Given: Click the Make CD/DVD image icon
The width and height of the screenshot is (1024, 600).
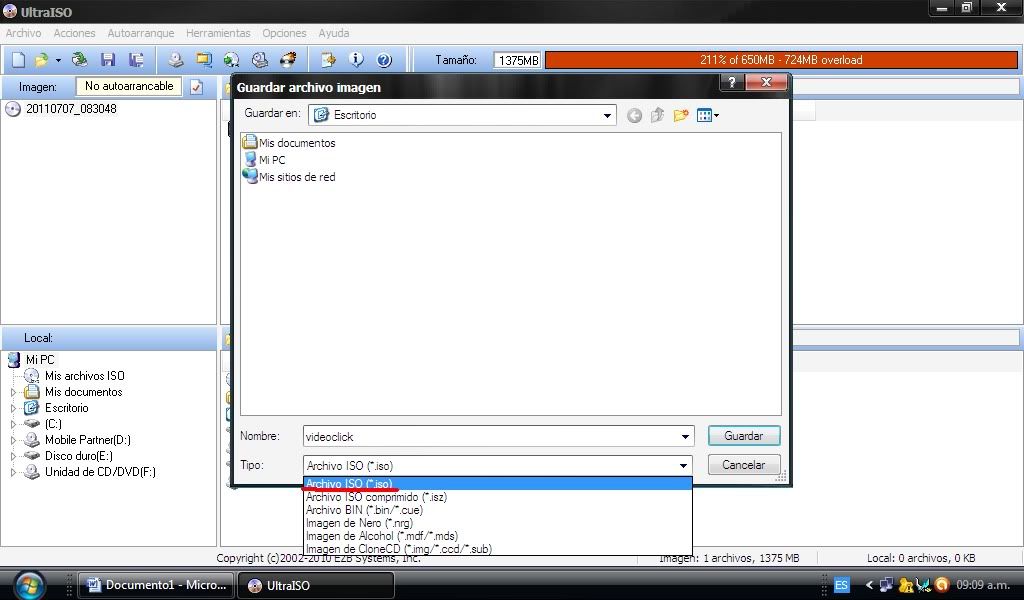Looking at the screenshot, I should click(175, 60).
